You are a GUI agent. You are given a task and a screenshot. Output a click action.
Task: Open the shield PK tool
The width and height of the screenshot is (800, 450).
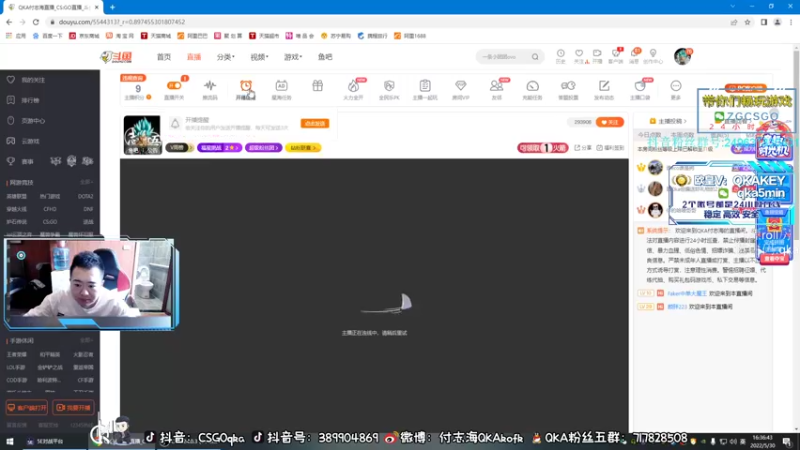pos(389,86)
